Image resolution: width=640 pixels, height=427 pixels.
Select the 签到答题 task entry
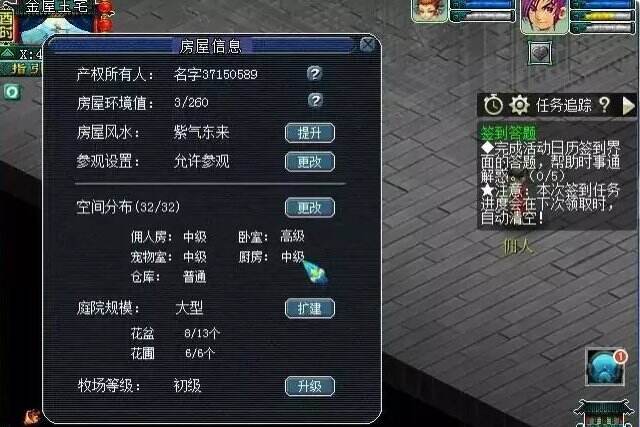point(508,133)
